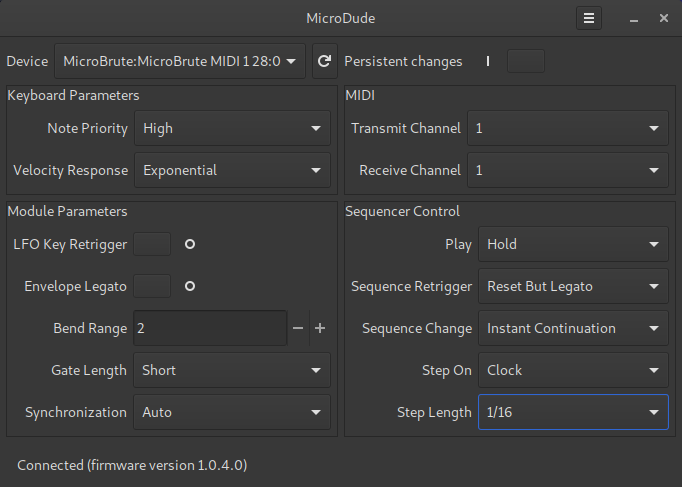Open the Sequence Retrigger dropdown
Screen dimensions: 682x487
[x=573, y=286]
